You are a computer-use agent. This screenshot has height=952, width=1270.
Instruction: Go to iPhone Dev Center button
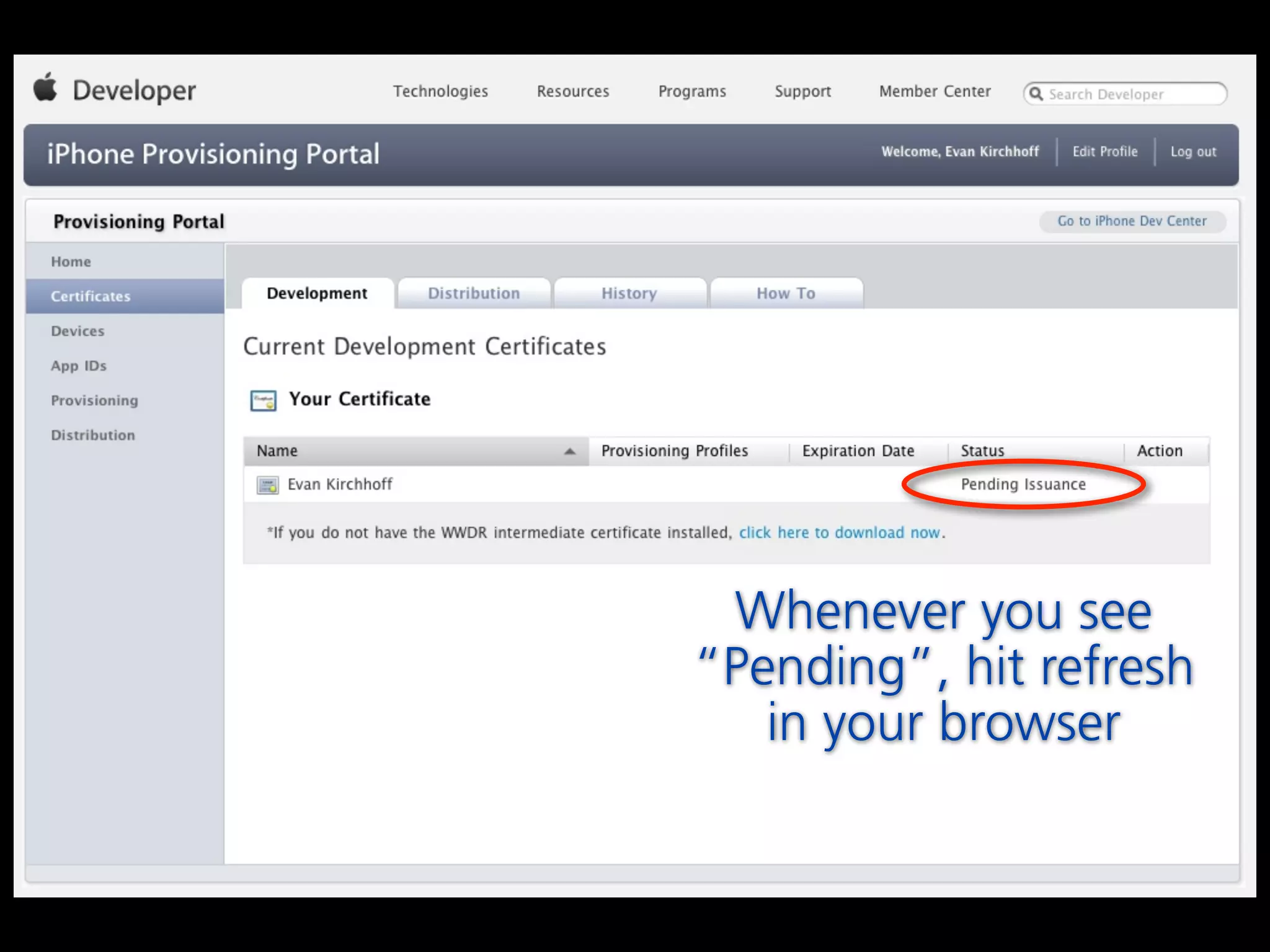pos(1132,221)
